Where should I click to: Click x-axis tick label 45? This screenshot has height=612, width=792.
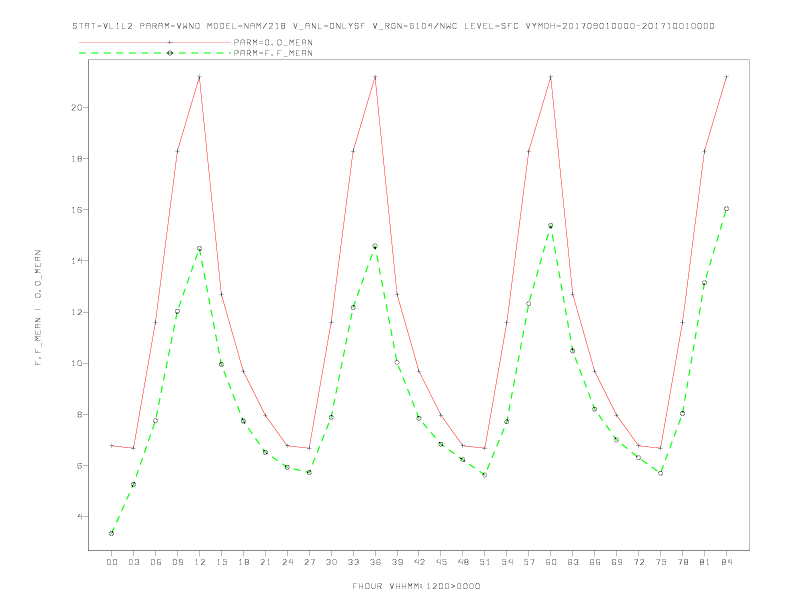pyautogui.click(x=441, y=562)
